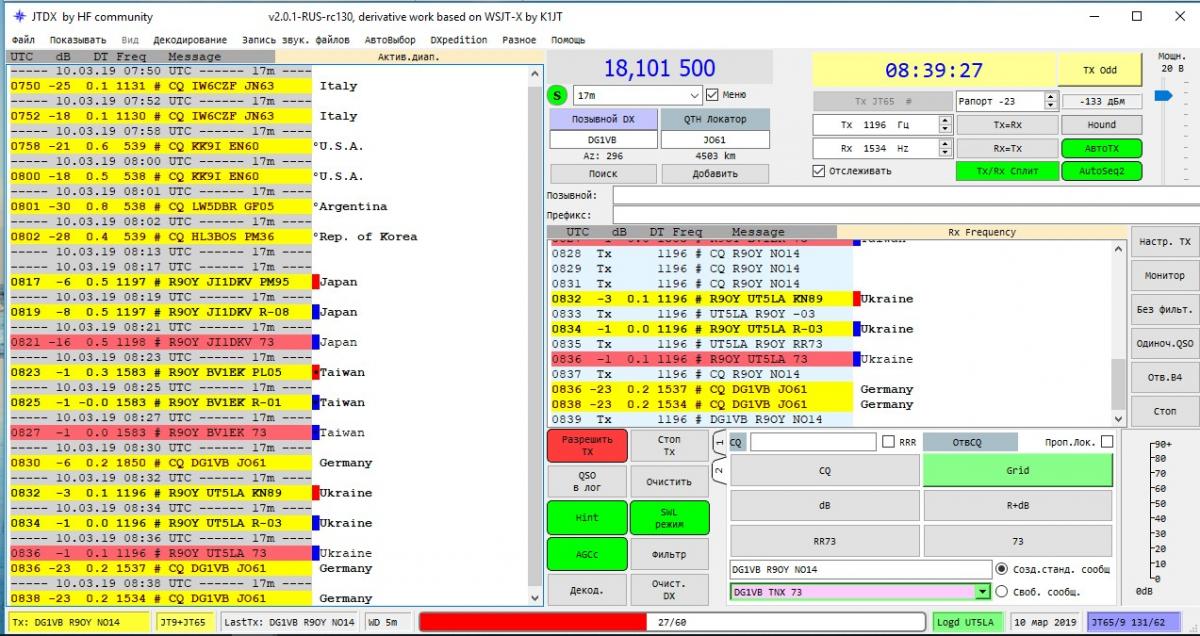Adjust the Мощн. power slider handle
The image size is (1200, 636).
point(1161,96)
